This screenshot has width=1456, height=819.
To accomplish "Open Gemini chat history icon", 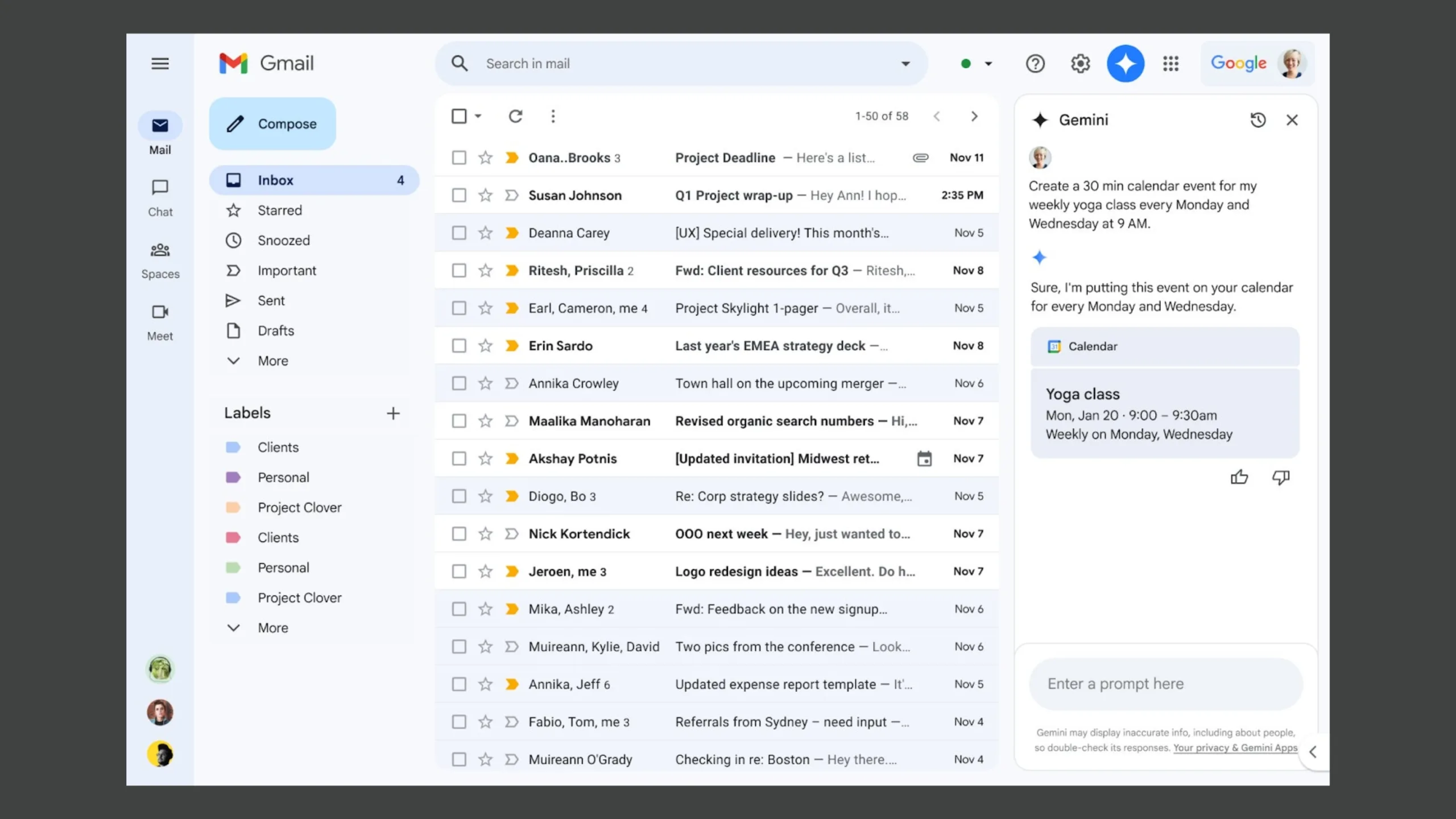I will [x=1258, y=120].
